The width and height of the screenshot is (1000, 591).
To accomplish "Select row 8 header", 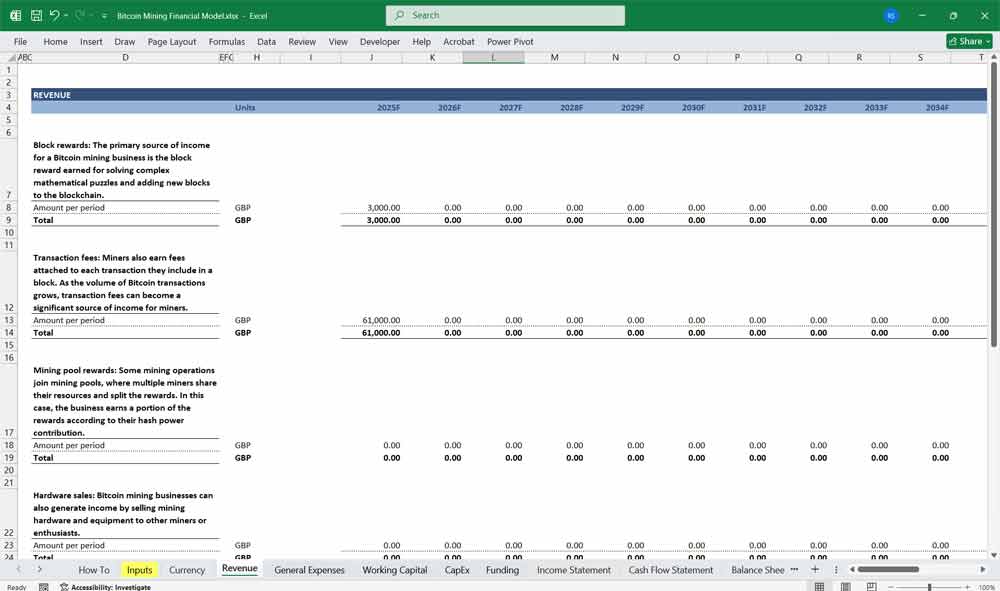I will [x=8, y=207].
